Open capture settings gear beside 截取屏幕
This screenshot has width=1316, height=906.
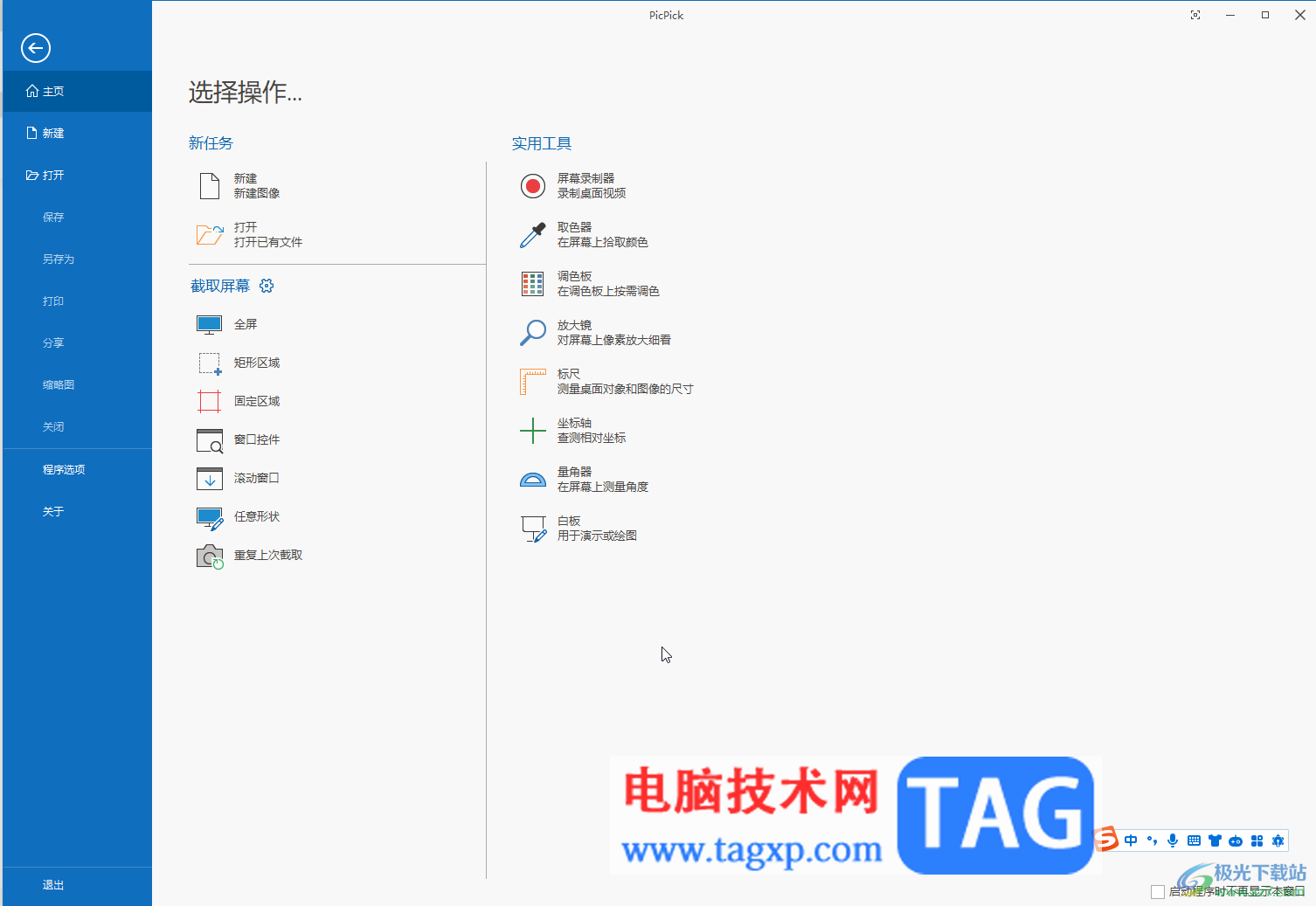pyautogui.click(x=267, y=286)
